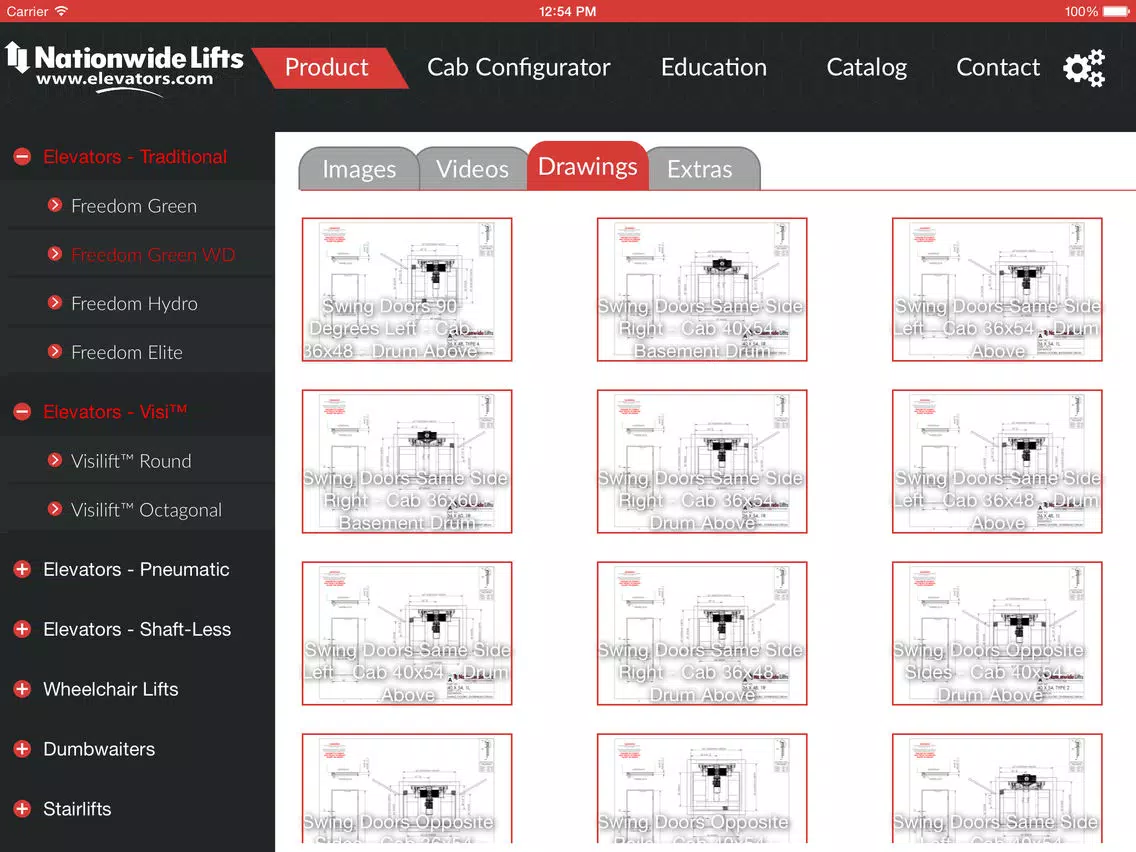Click the arrow icon beside Freedom Green WD
This screenshot has width=1136, height=852.
[x=54, y=254]
